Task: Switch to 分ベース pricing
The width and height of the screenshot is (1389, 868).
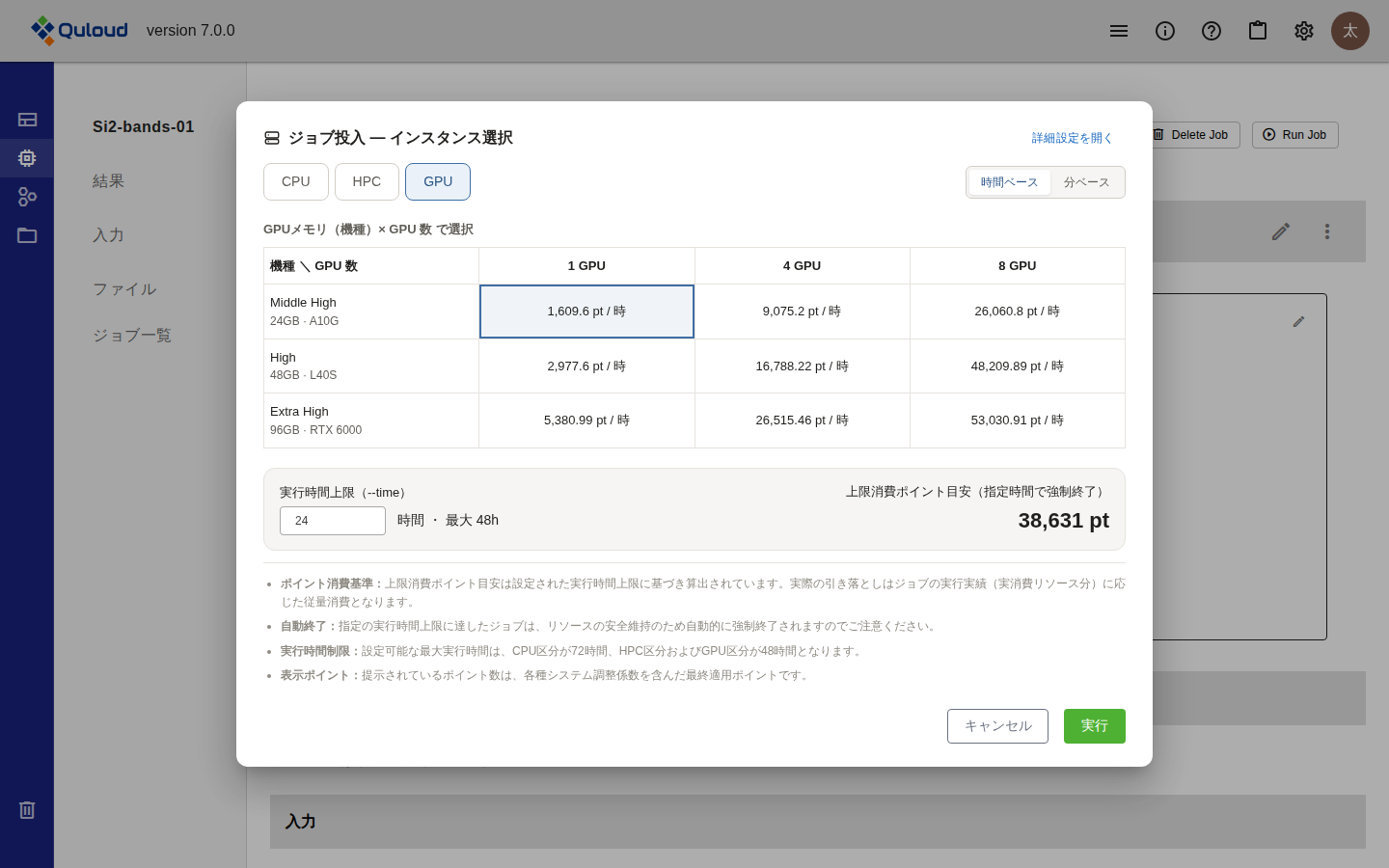Action: coord(1086,182)
